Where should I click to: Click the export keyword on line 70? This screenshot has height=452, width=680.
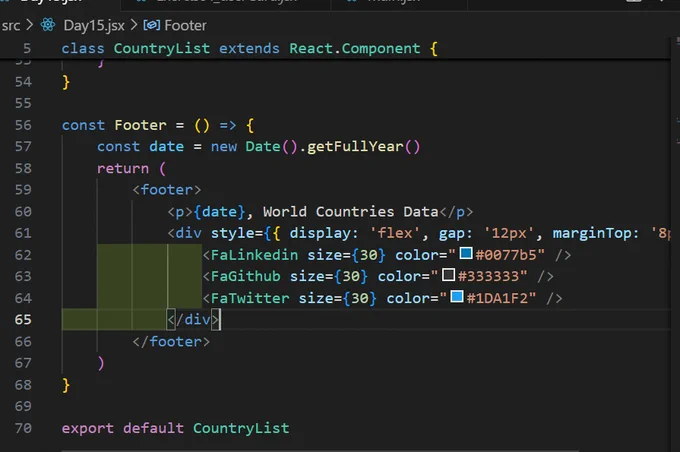tap(88, 429)
